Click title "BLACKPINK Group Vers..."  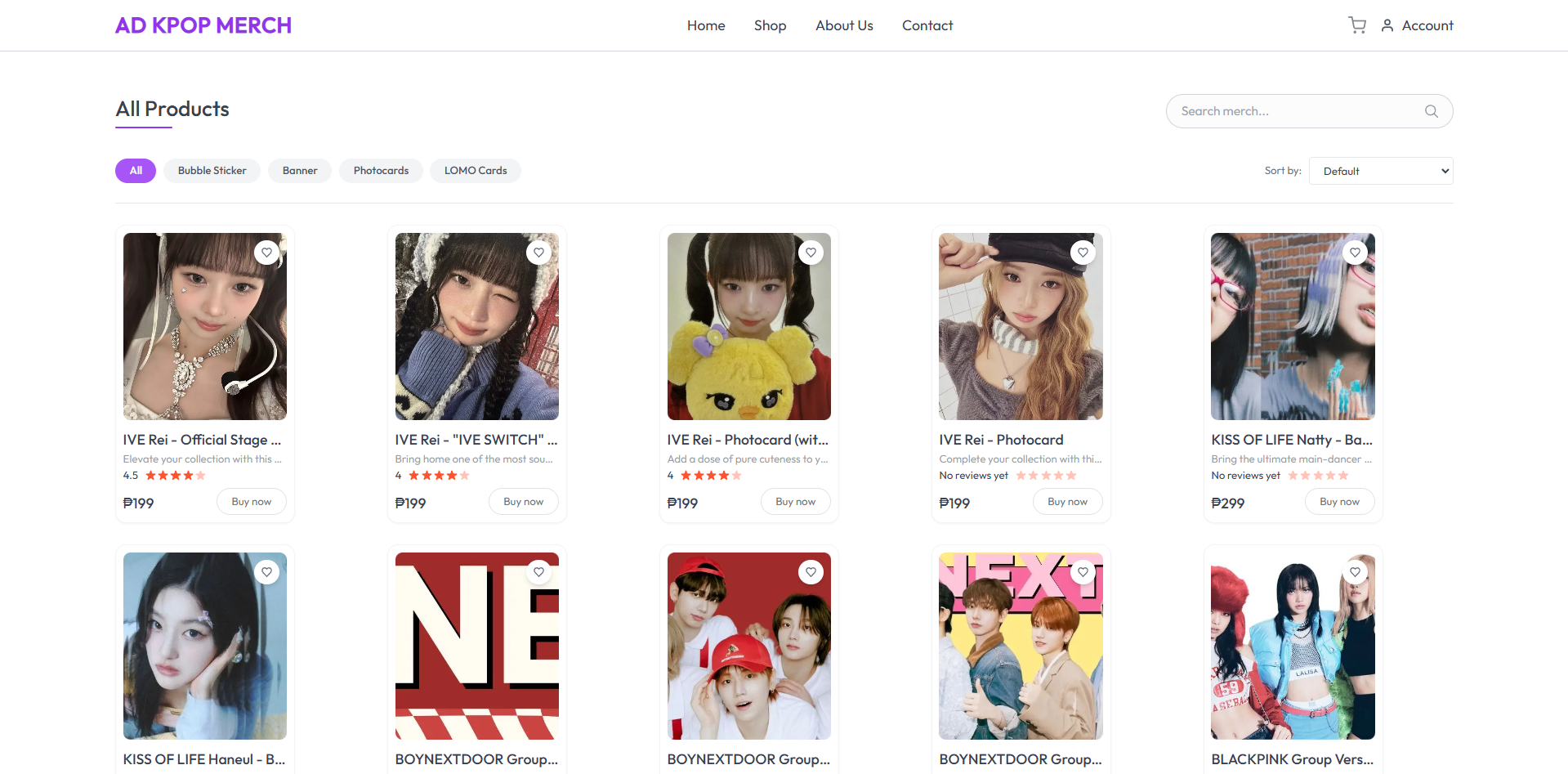(x=1293, y=759)
